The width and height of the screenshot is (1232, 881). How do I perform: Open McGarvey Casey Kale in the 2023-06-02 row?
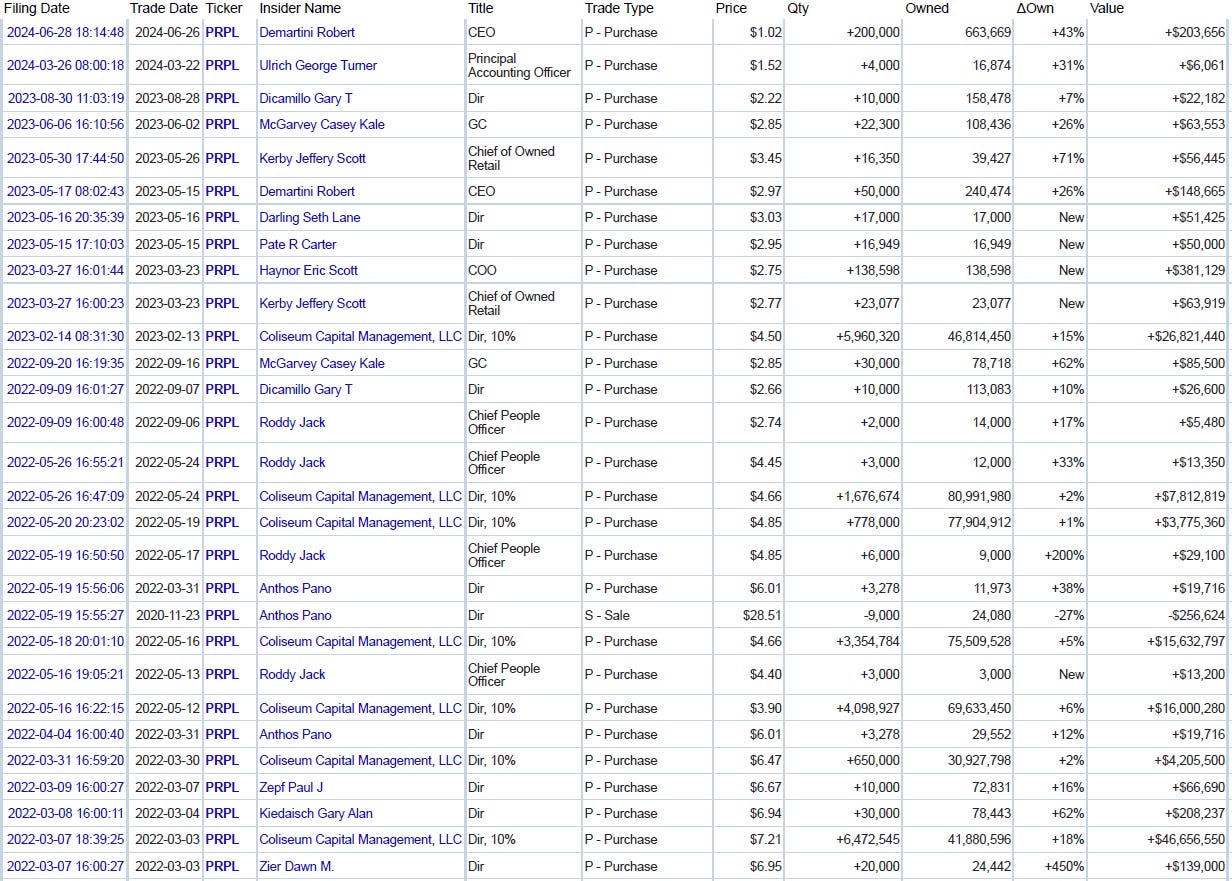pyautogui.click(x=322, y=124)
